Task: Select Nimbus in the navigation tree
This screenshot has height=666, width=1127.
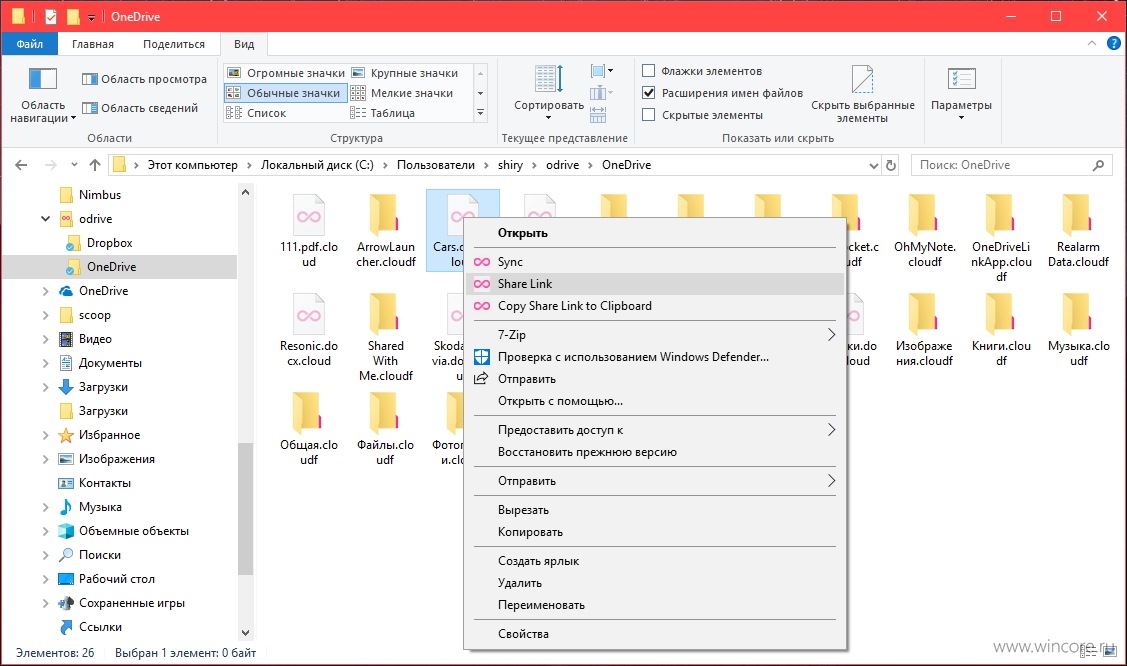Action: coord(100,195)
